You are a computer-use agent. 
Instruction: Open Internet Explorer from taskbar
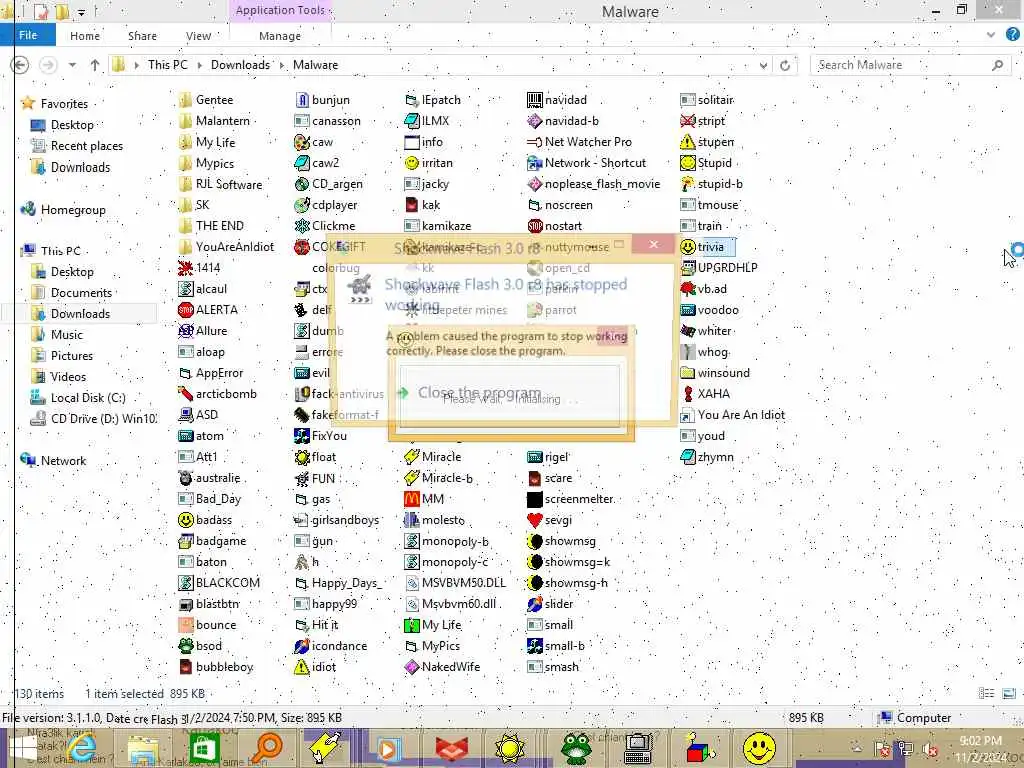(x=83, y=748)
